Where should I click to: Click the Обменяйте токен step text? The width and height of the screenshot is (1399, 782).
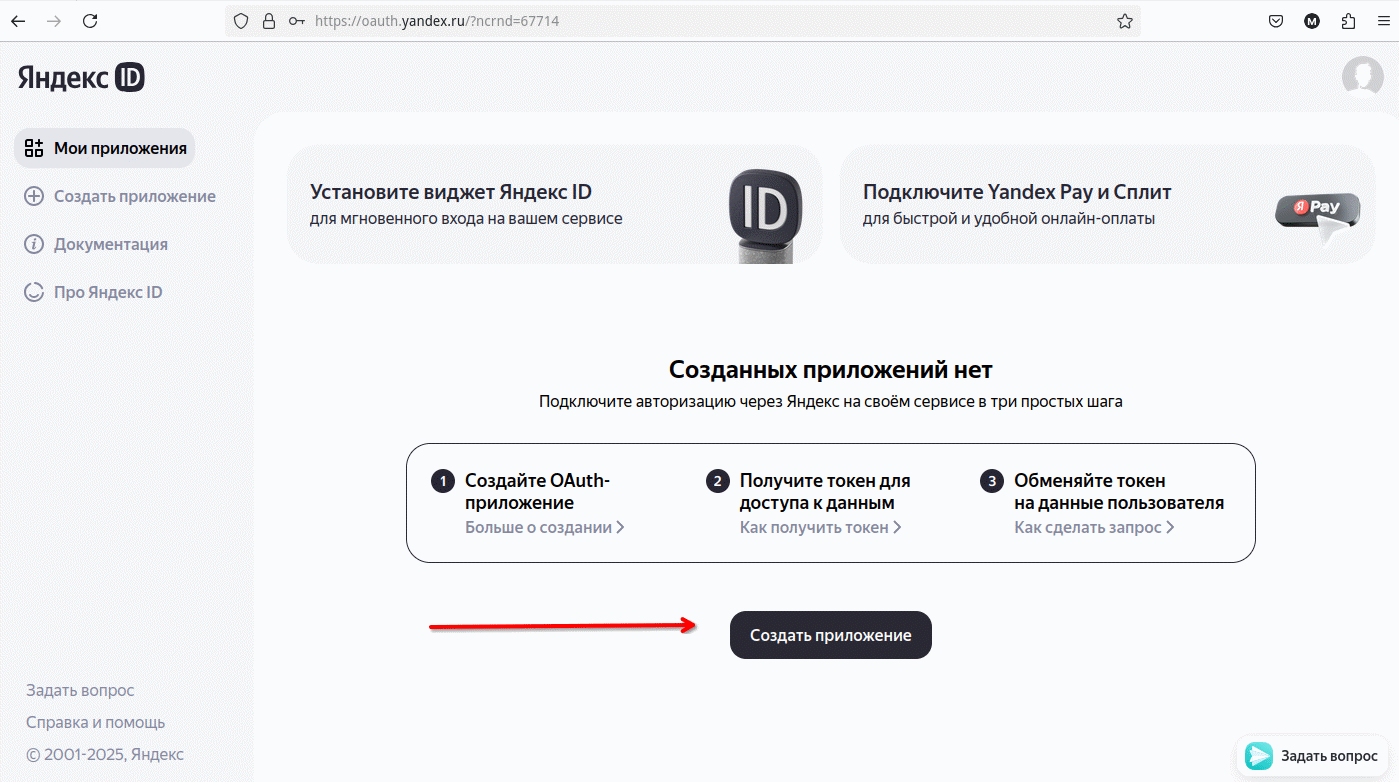(x=1119, y=492)
